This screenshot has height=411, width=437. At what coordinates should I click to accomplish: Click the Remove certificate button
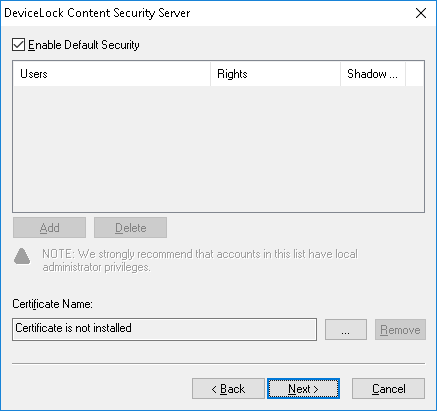400,329
